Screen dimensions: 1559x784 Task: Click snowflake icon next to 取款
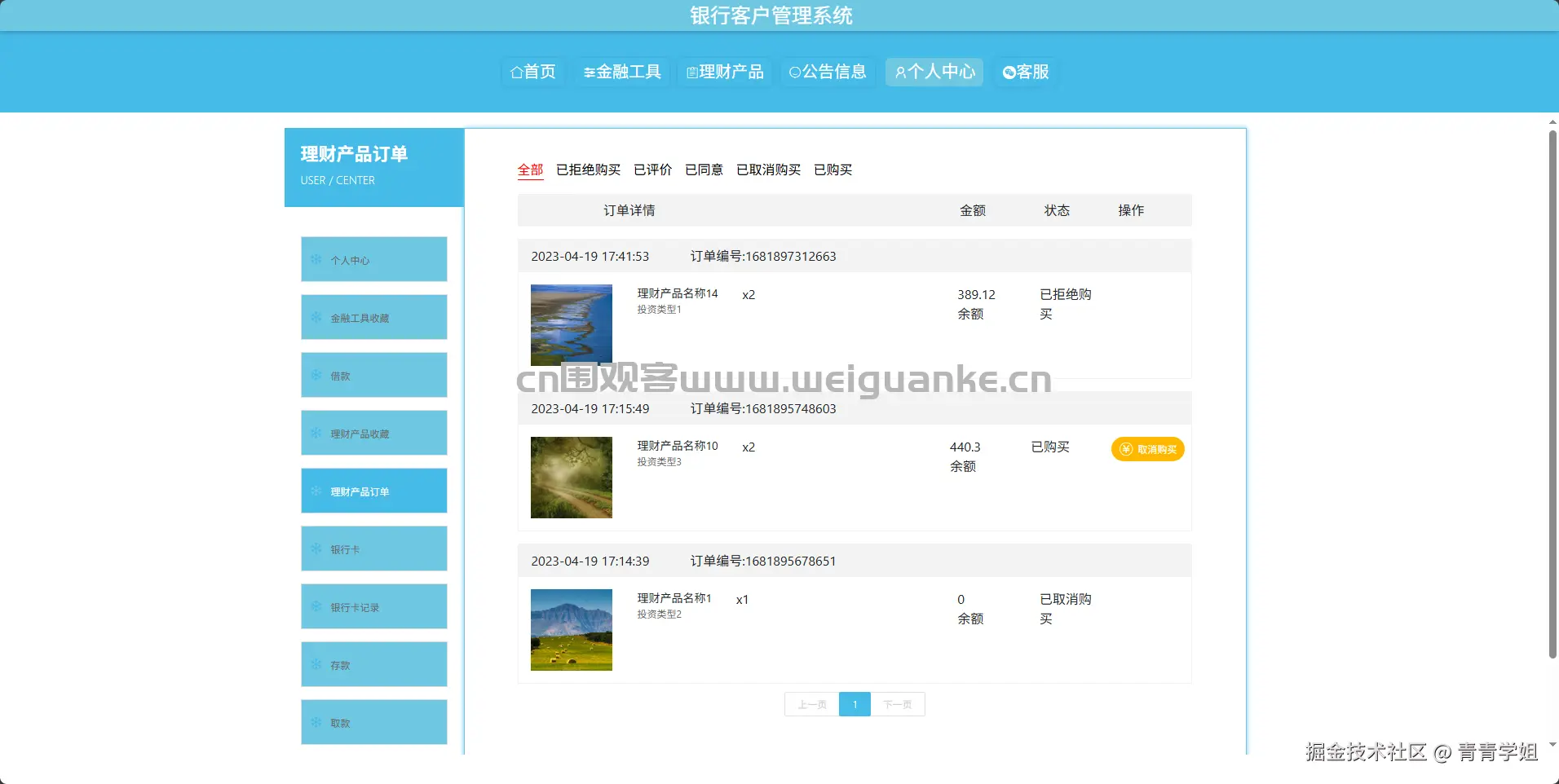[x=316, y=723]
